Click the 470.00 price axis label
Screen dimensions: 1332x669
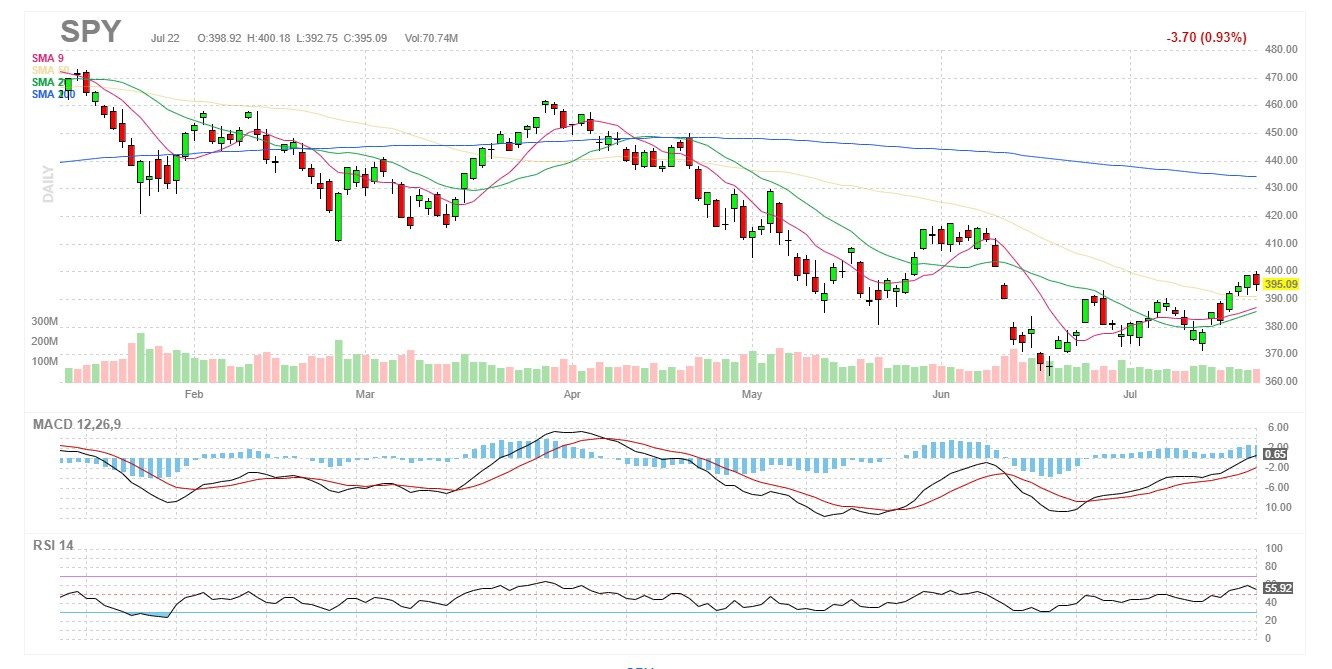pos(1281,77)
